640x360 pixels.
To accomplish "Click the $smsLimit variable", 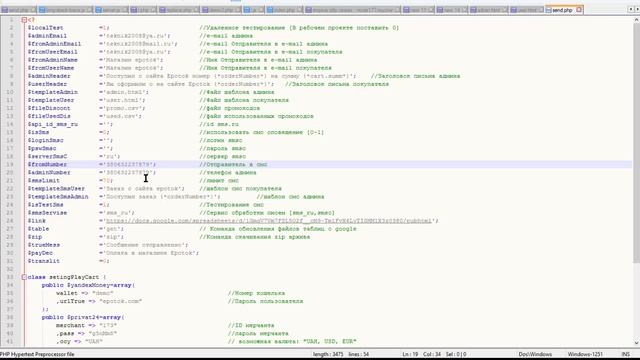I will point(44,180).
